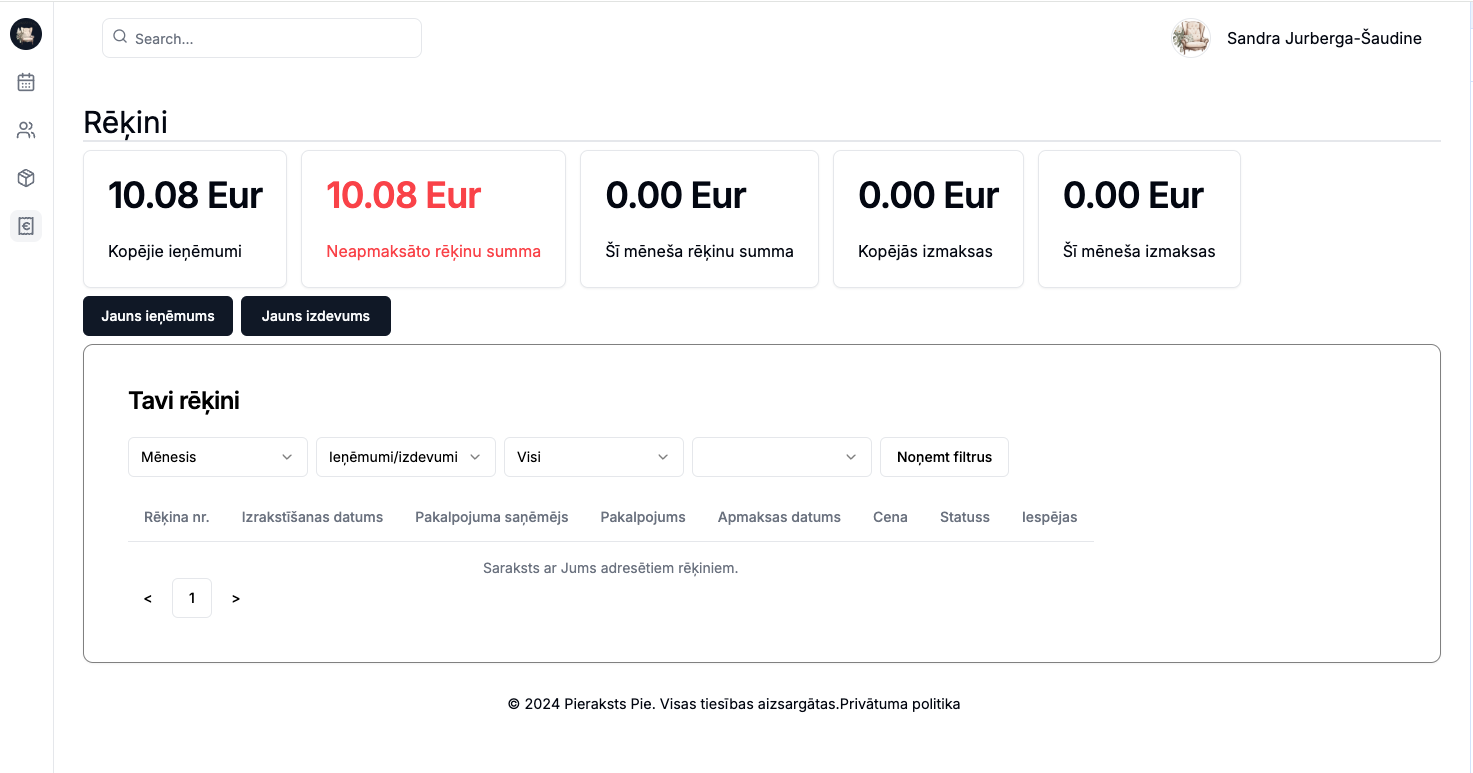The width and height of the screenshot is (1473, 773).
Task: Click into the Search input field
Action: click(x=270, y=38)
